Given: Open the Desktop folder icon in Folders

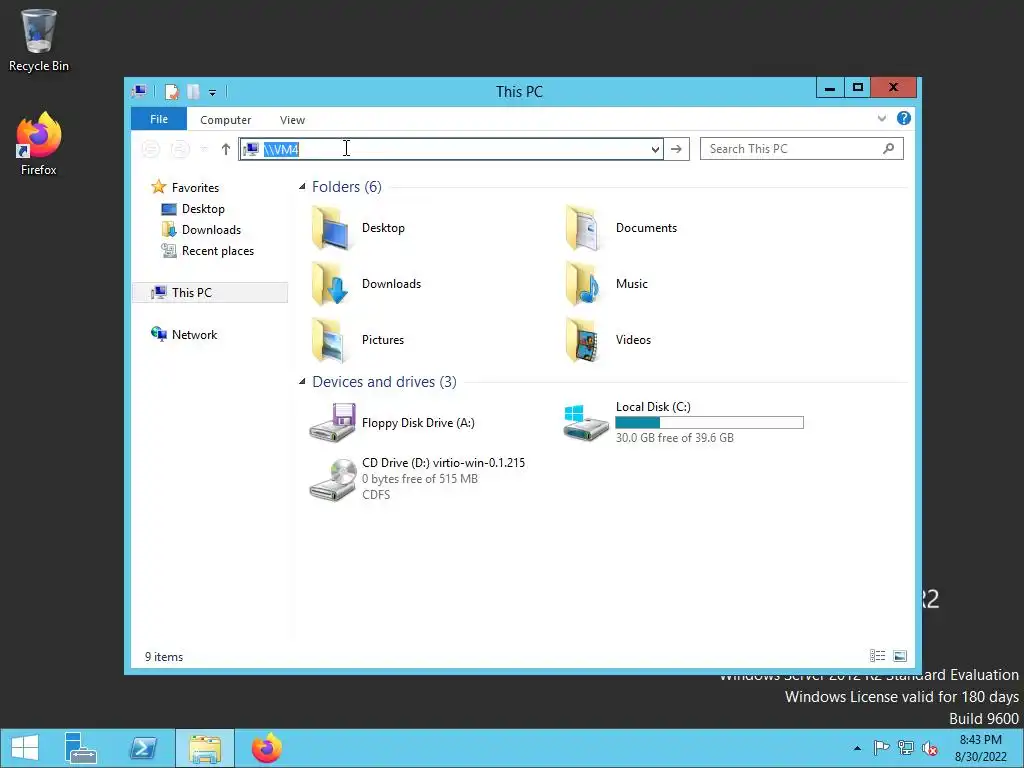Looking at the screenshot, I should [x=332, y=228].
